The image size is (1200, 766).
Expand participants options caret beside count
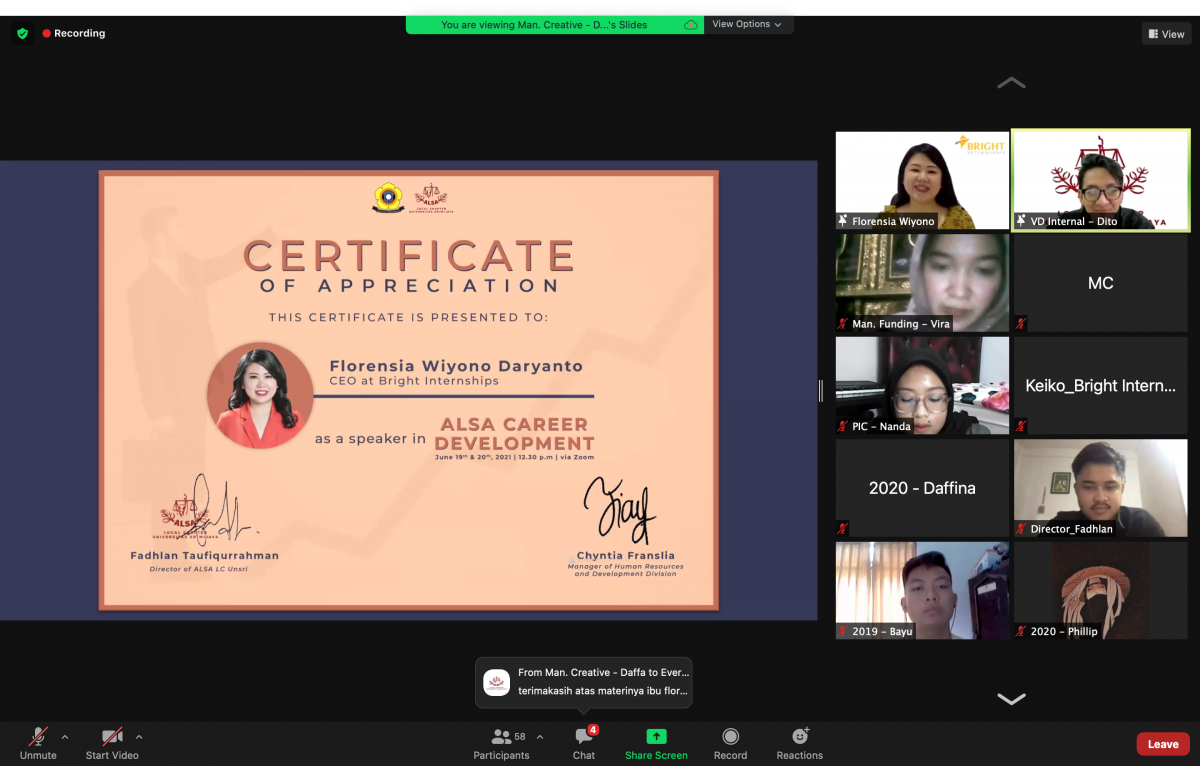[540, 737]
